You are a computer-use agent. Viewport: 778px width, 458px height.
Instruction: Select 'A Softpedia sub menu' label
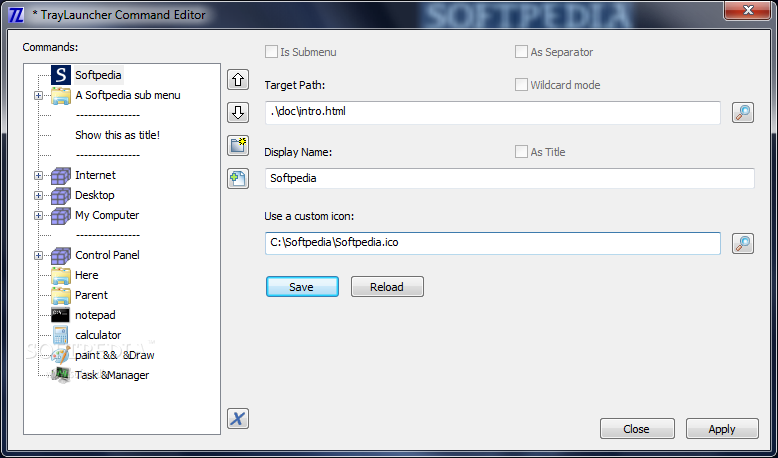point(128,95)
